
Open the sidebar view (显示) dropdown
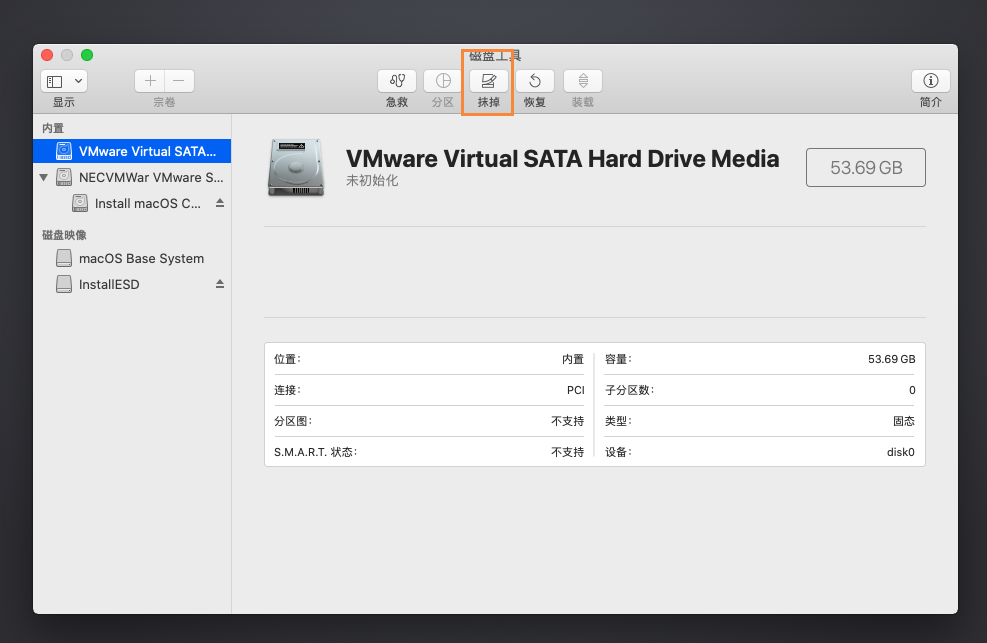(x=64, y=81)
